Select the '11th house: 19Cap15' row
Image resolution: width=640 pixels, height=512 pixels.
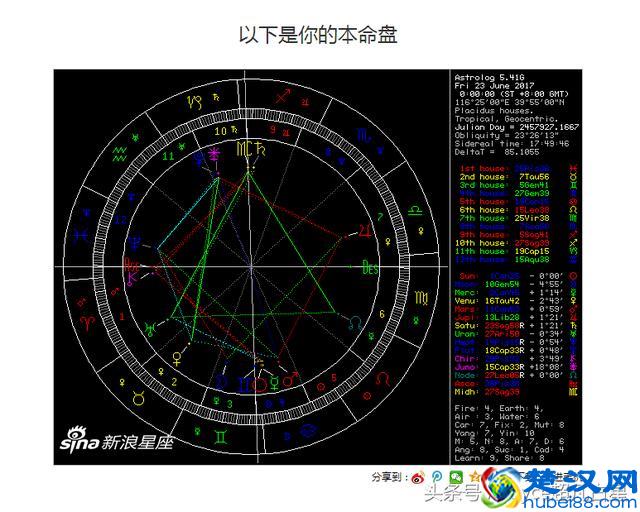point(516,251)
